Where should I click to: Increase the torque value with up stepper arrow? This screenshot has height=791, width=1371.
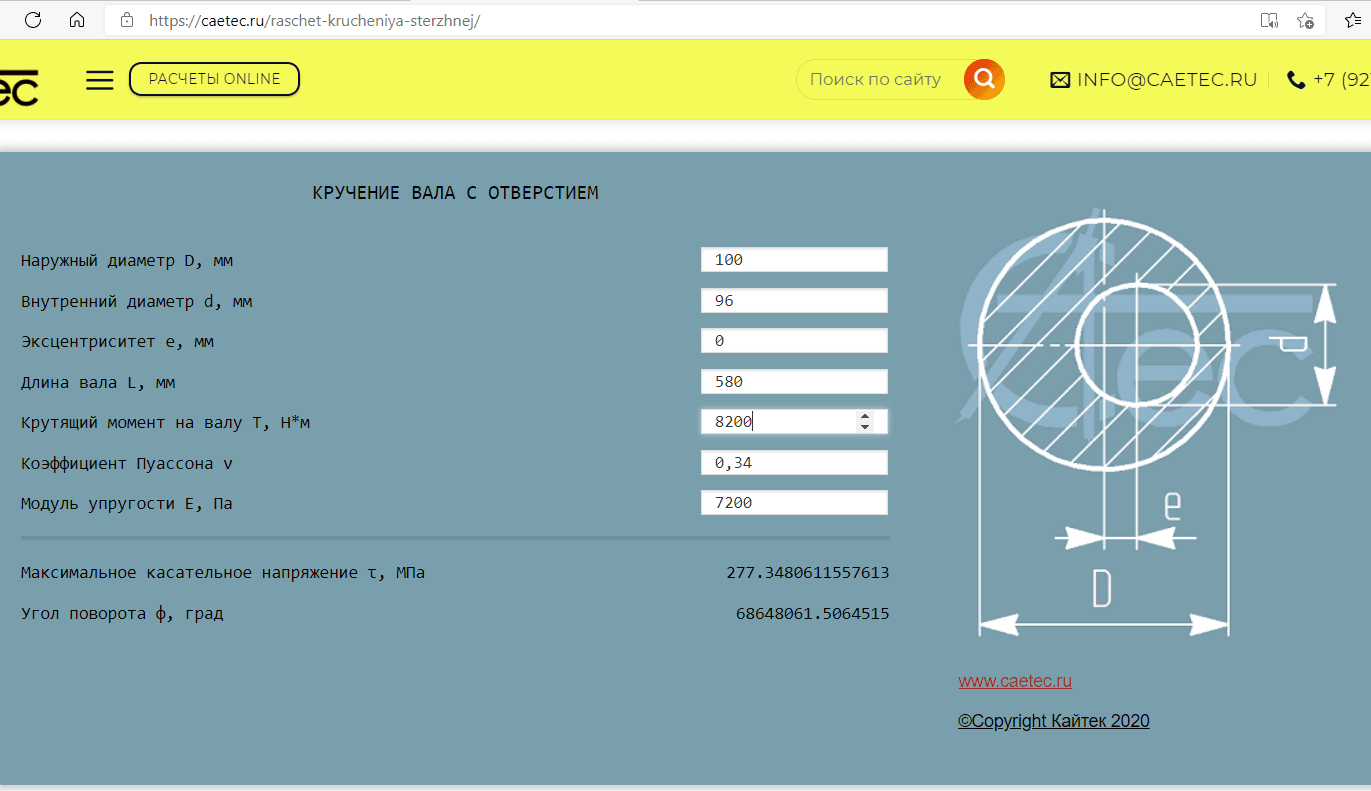(x=865, y=416)
